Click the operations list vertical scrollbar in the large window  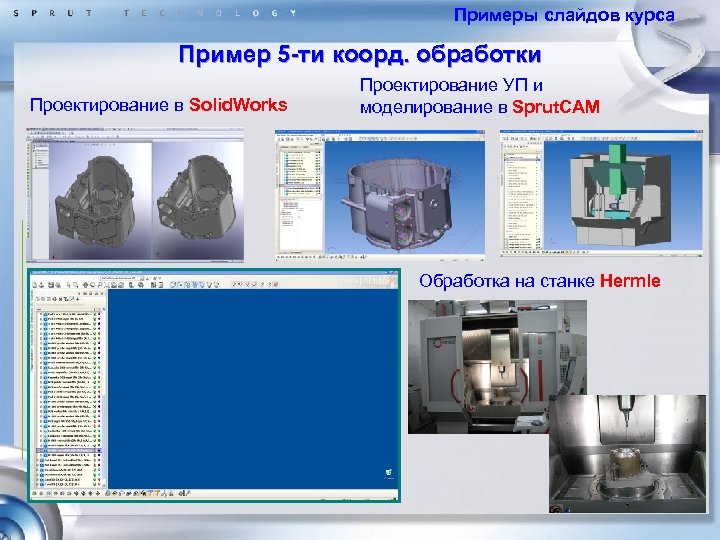[105, 397]
